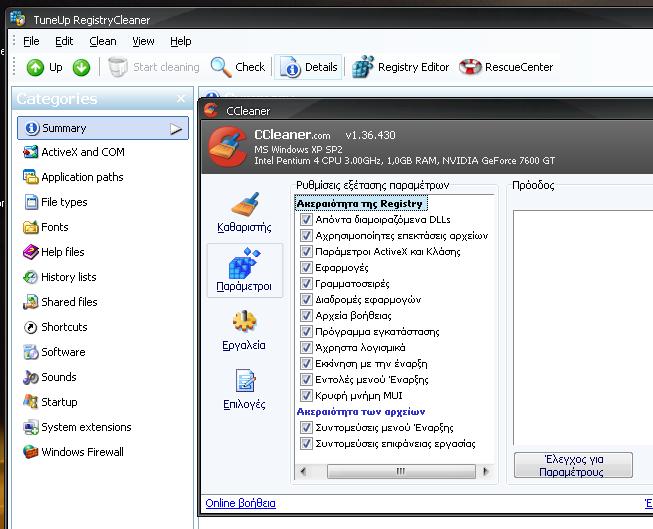This screenshot has width=653, height=529.
Task: Open CCleaner's Καθαριστής section
Action: (x=244, y=212)
